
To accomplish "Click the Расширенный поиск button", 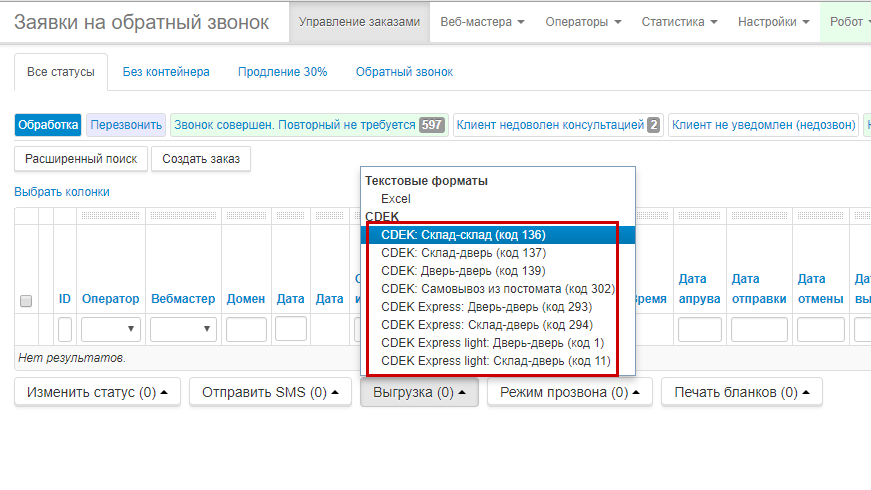I will click(x=81, y=159).
